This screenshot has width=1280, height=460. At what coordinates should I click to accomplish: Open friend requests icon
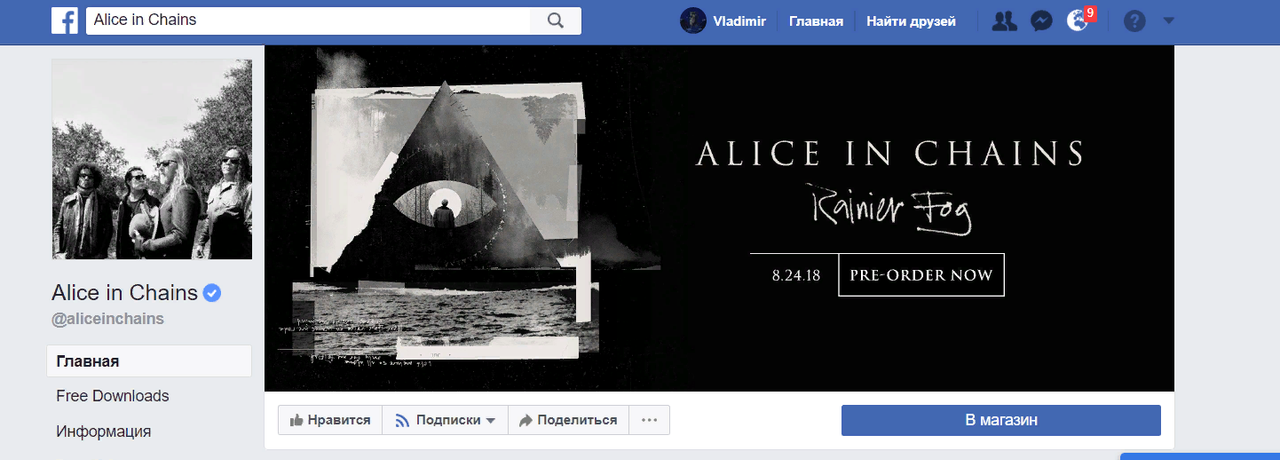(x=1004, y=21)
